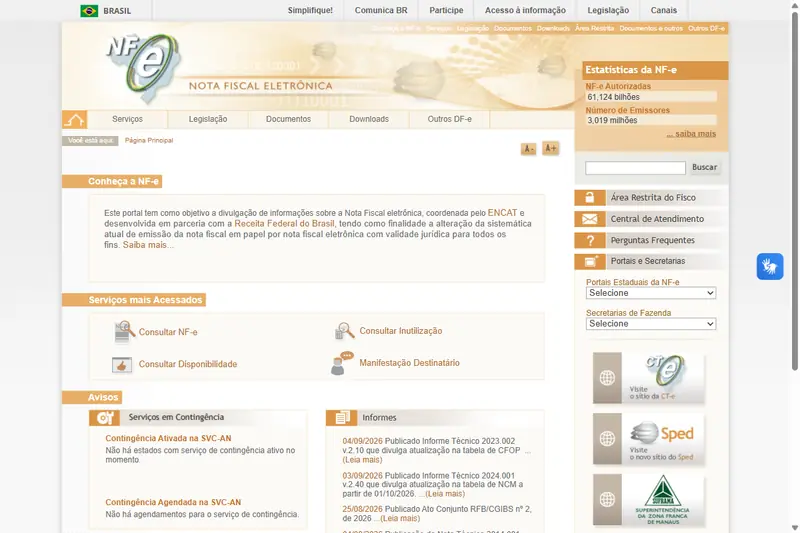The width and height of the screenshot is (800, 533).
Task: Go to the home page house icon
Action: coord(74,119)
